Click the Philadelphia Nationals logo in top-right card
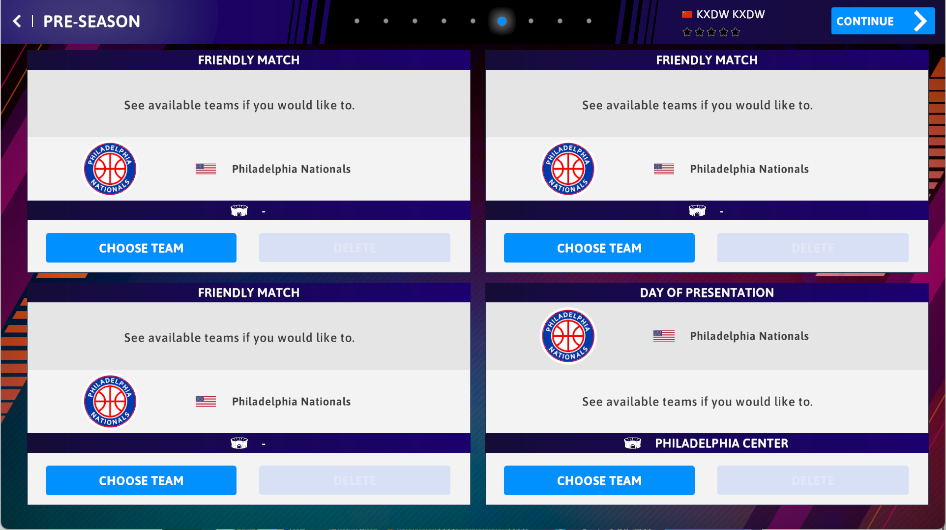 point(568,169)
